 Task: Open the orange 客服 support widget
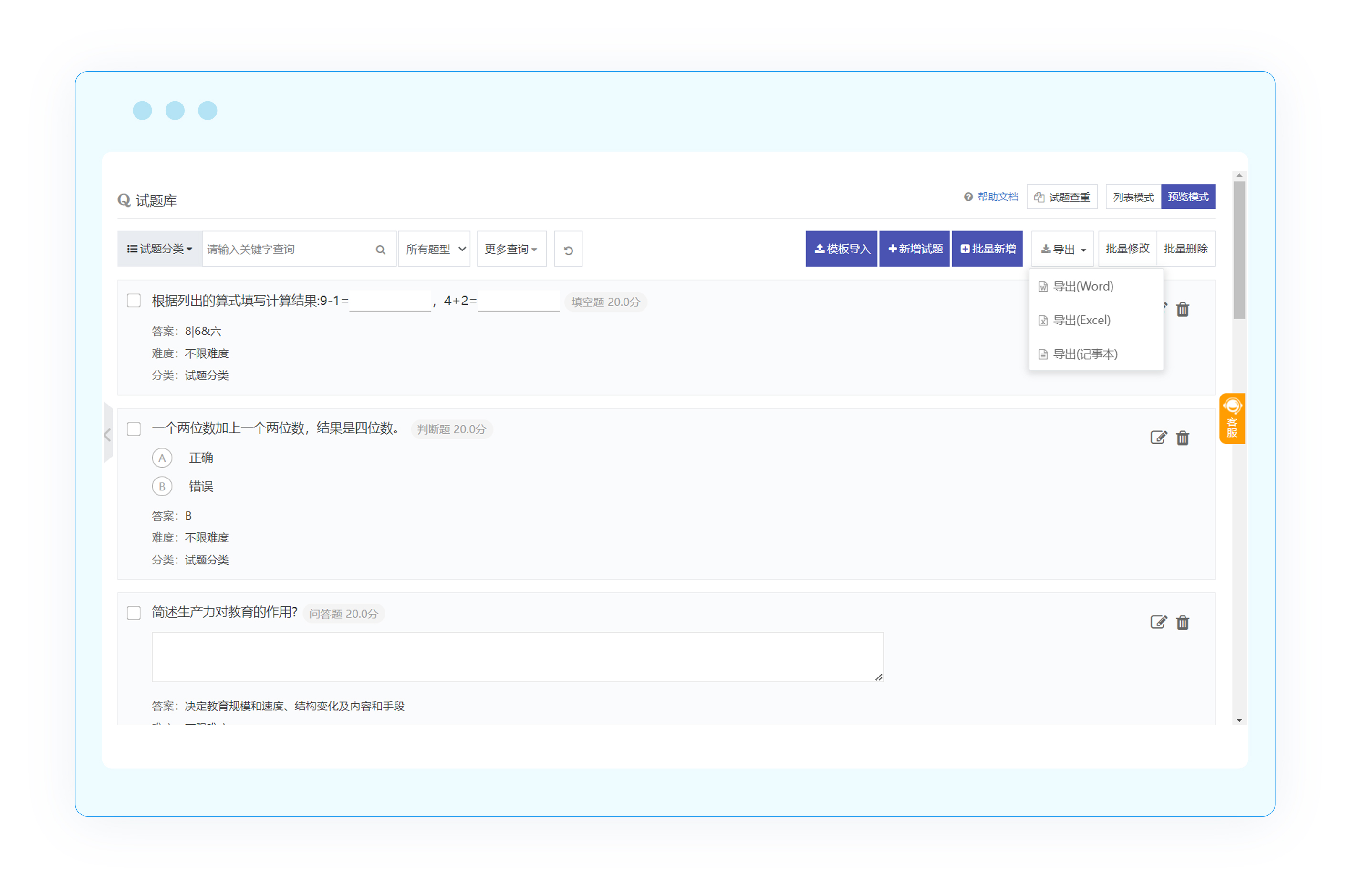[1232, 419]
